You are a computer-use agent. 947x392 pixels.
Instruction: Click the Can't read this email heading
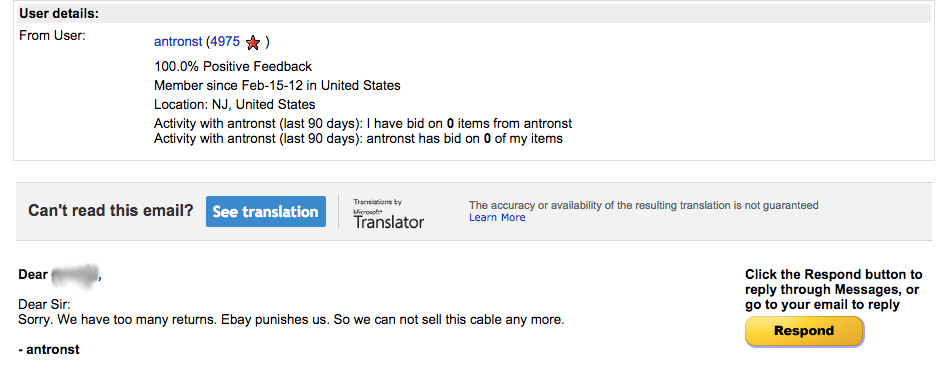pos(111,211)
